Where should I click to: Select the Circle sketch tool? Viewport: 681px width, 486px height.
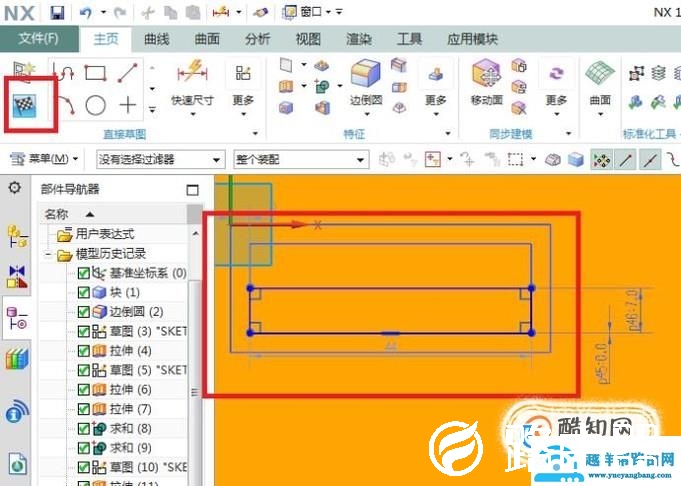(x=96, y=105)
